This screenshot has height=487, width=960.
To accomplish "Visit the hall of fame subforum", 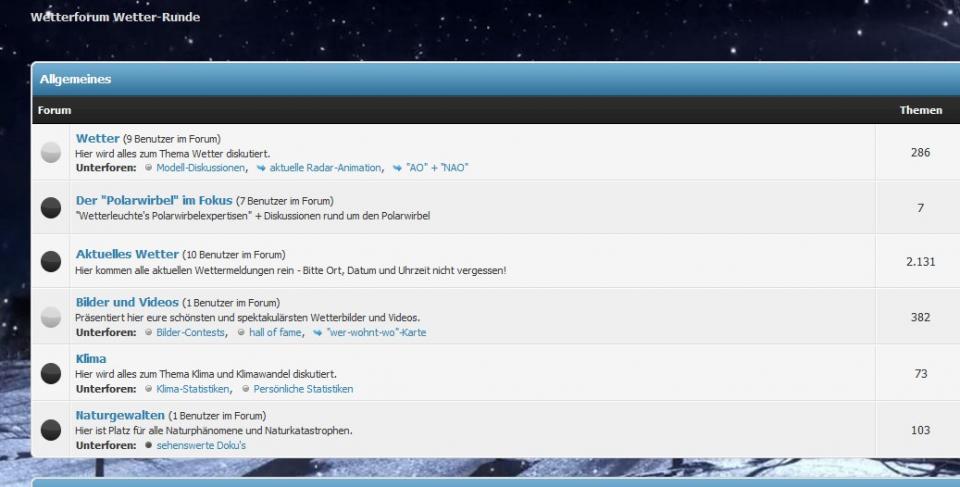I will pyautogui.click(x=275, y=332).
